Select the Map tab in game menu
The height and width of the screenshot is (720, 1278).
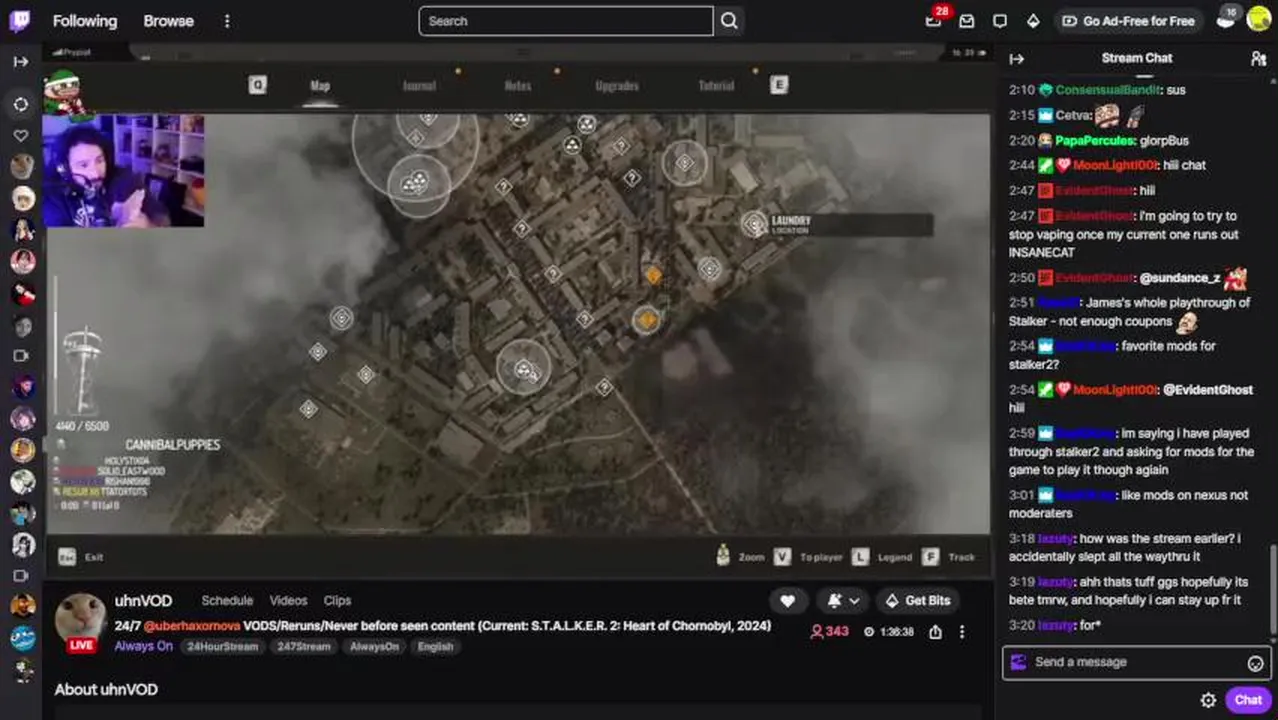pyautogui.click(x=320, y=86)
